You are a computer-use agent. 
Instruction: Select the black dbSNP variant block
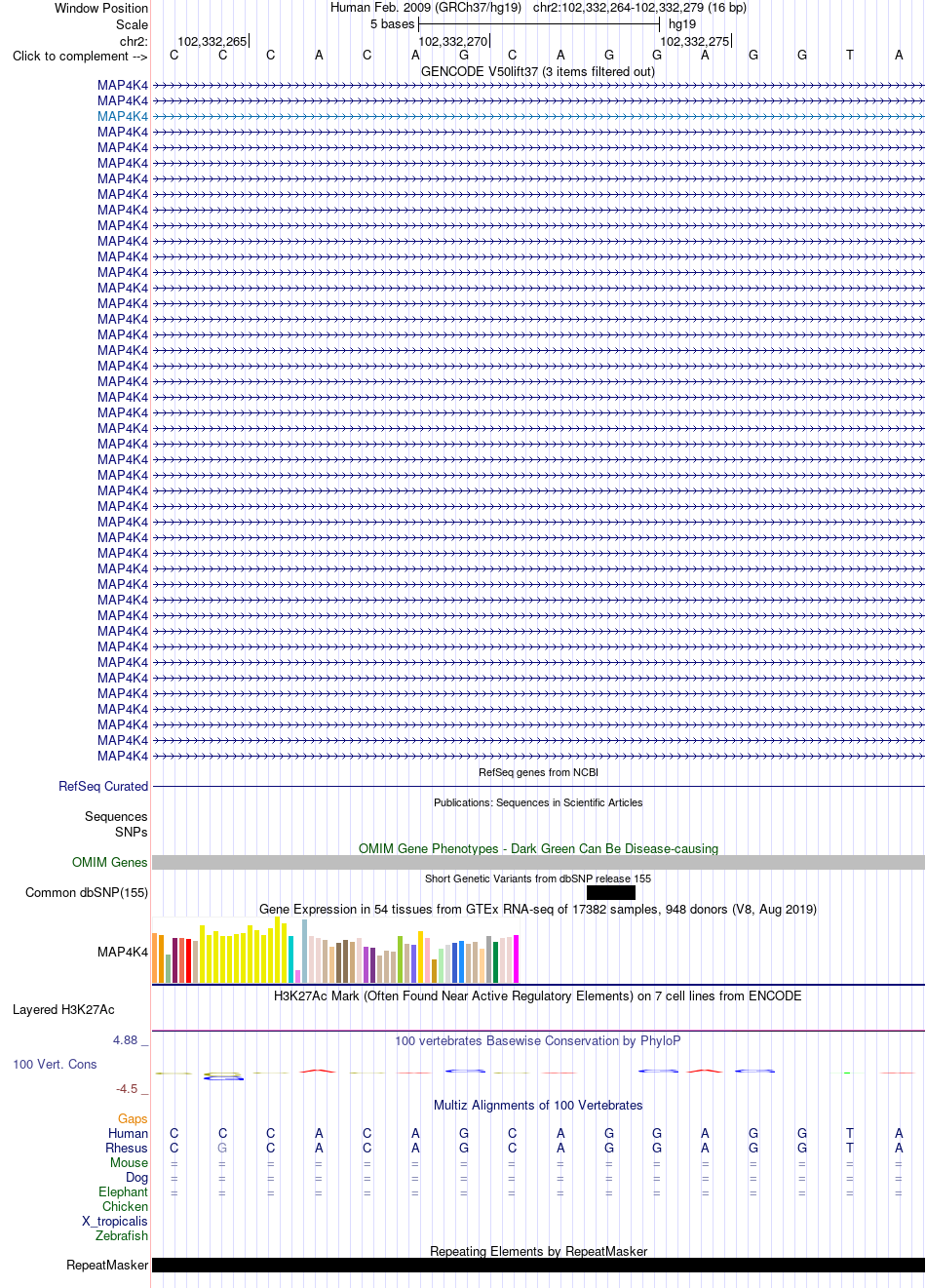coord(611,892)
